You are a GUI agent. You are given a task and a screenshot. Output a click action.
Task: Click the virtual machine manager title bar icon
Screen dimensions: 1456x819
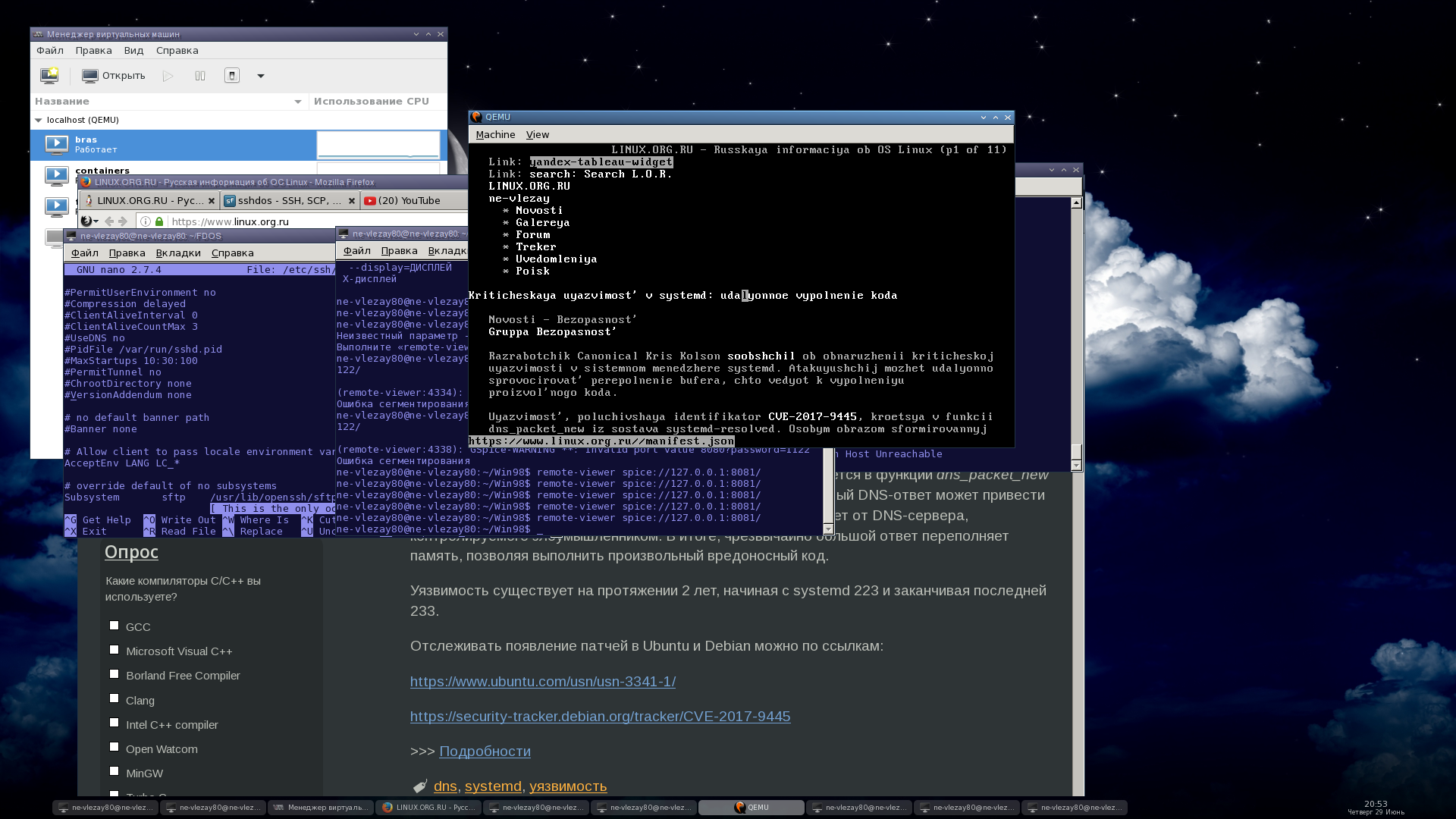(x=38, y=34)
